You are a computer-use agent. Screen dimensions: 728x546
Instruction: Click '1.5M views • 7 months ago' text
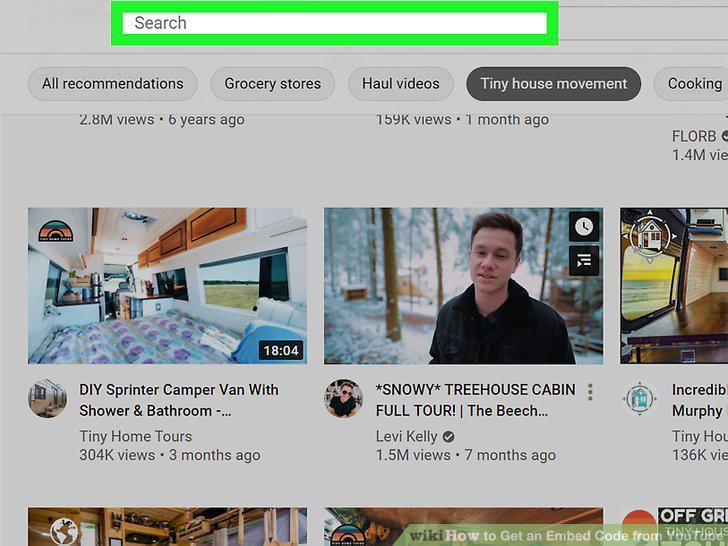click(466, 455)
